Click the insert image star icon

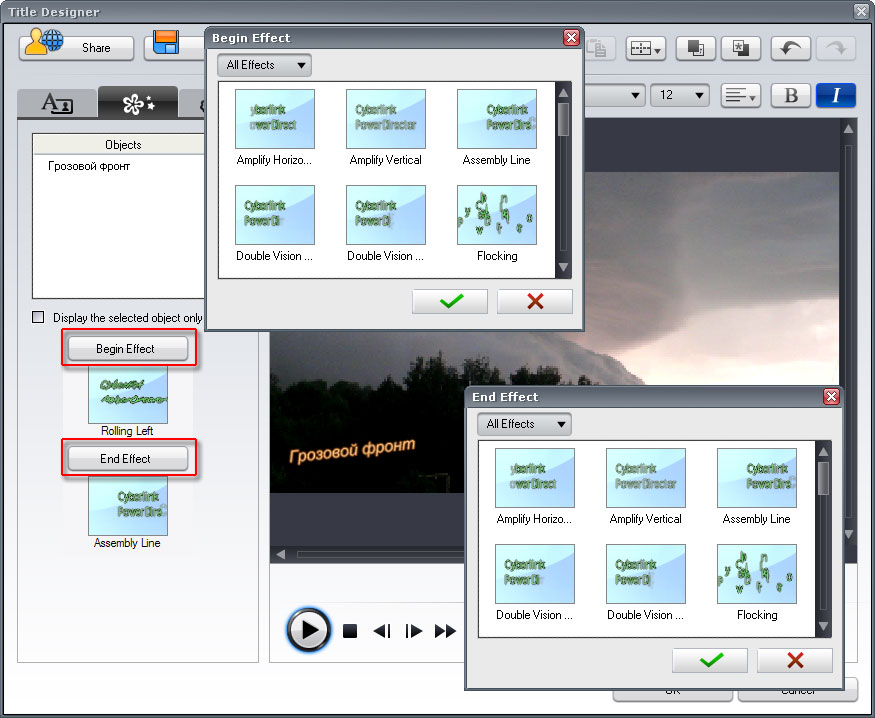coord(741,49)
